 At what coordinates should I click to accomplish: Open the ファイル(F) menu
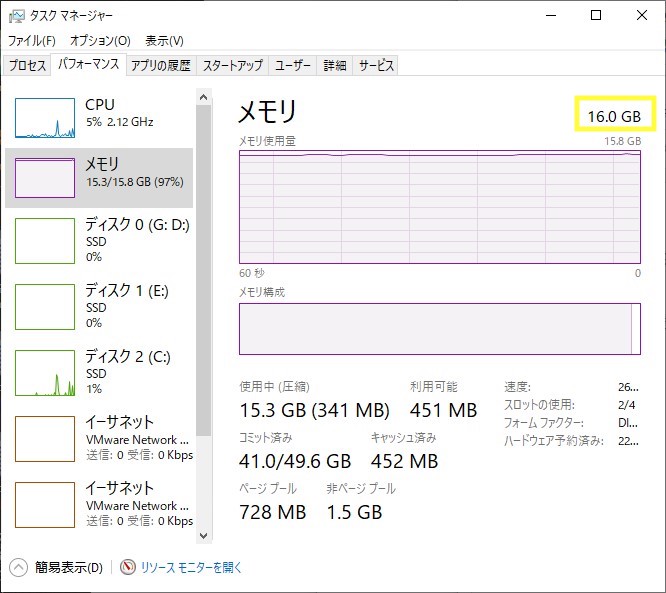[x=32, y=41]
